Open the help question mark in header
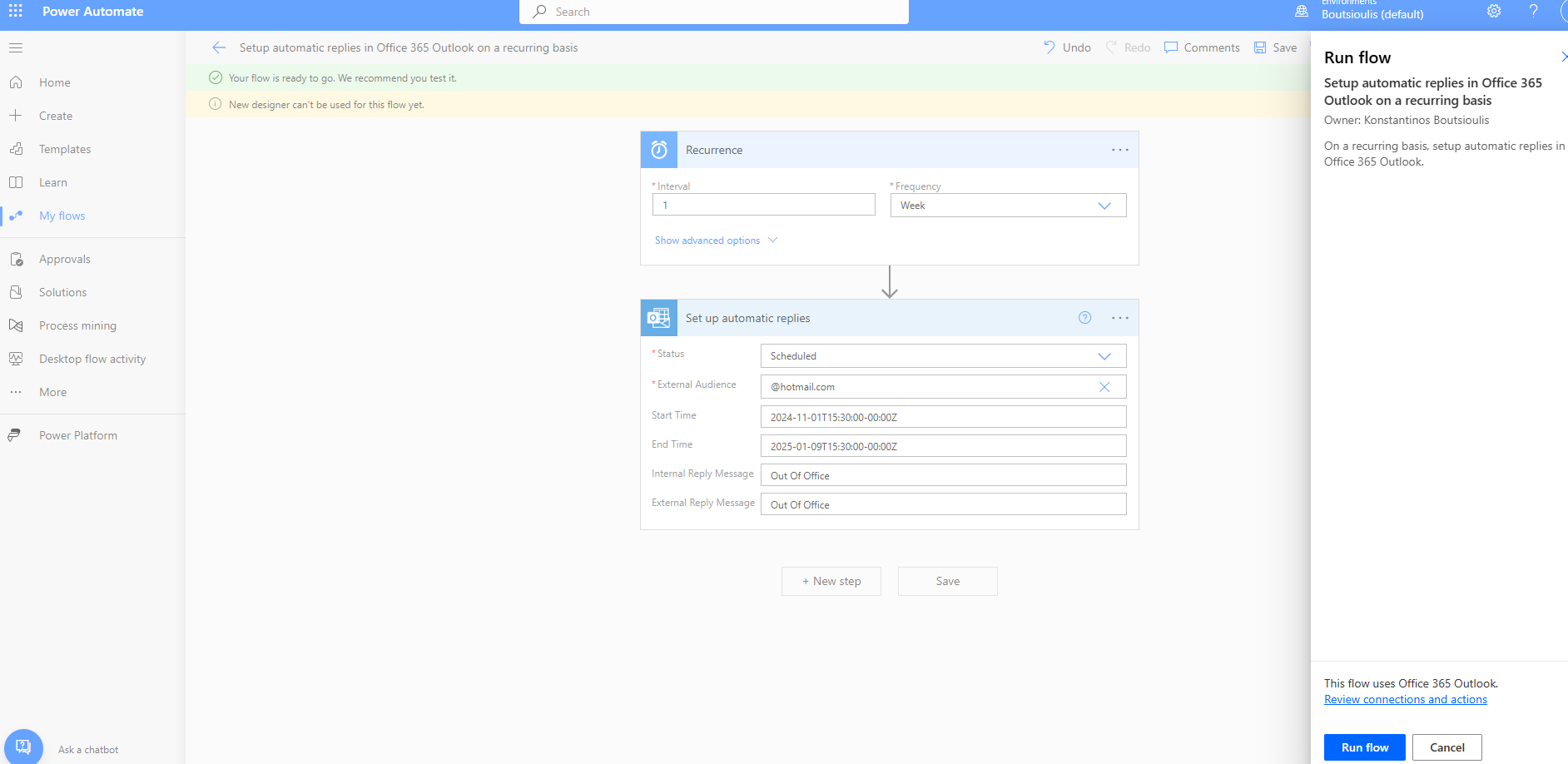 [x=1533, y=11]
